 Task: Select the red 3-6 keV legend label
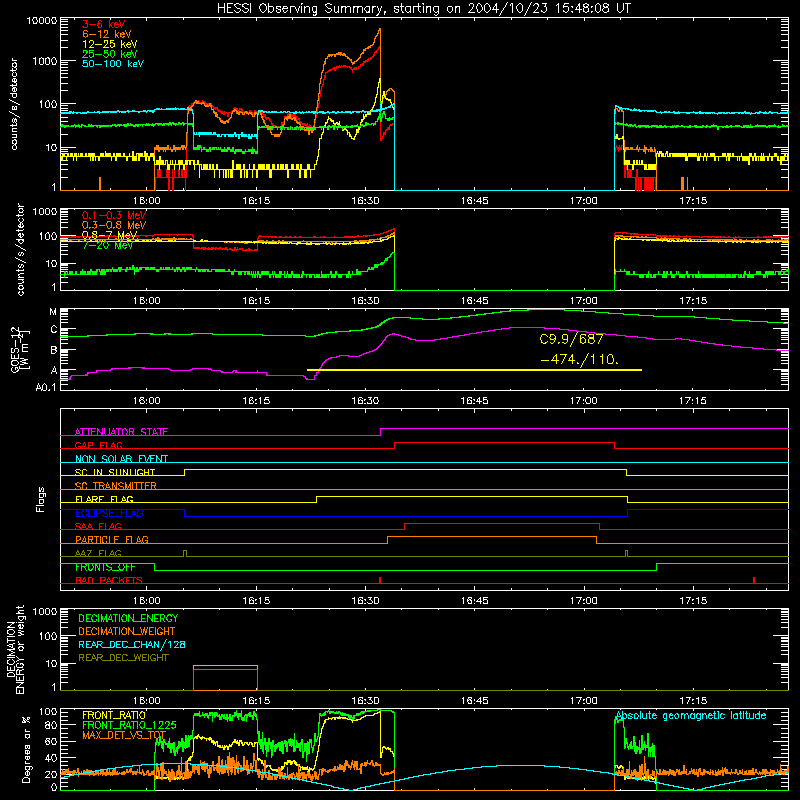click(x=104, y=24)
